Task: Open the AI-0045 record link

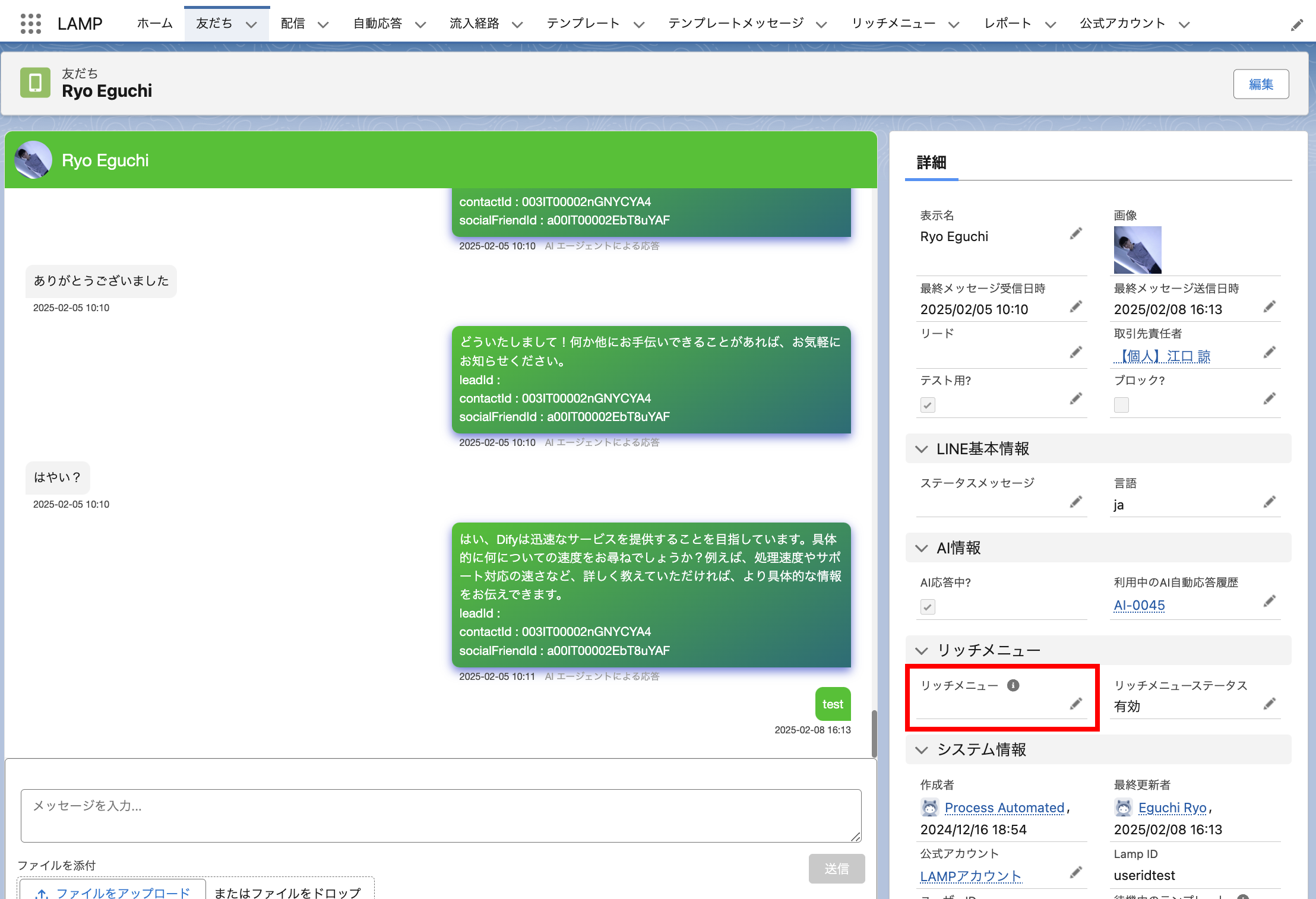Action: pos(1139,605)
